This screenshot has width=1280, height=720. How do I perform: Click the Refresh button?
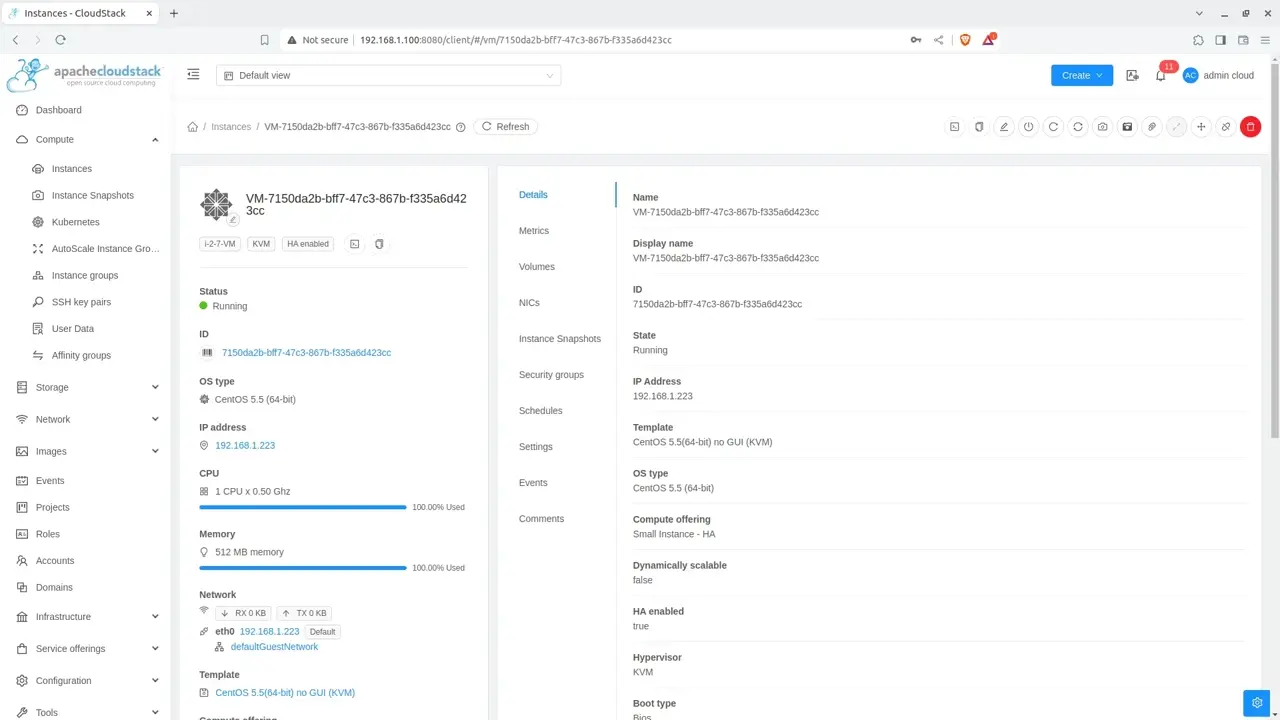tap(506, 127)
